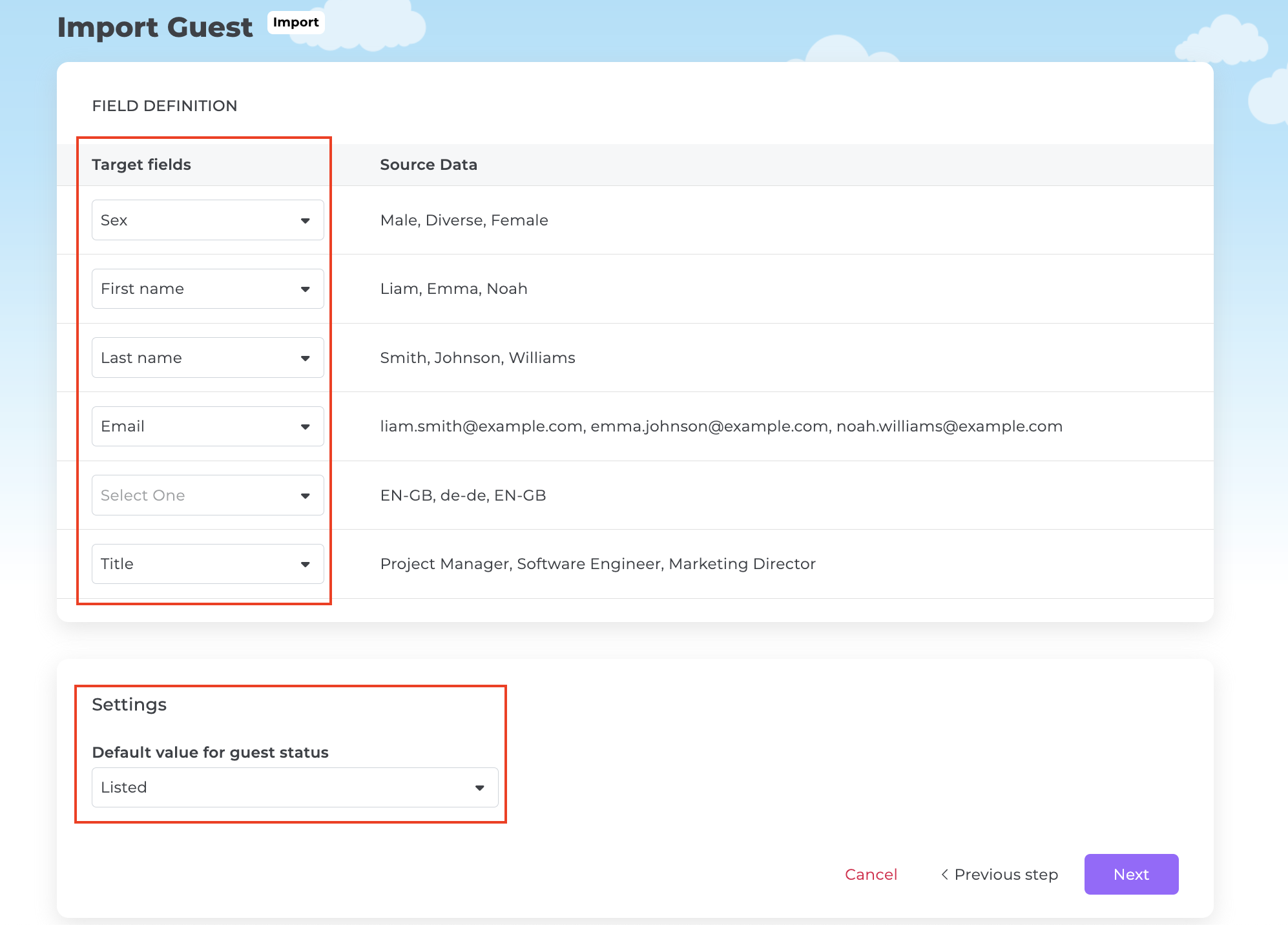Click the 'Liam, Emma, Noah' source data
Image resolution: width=1288 pixels, height=925 pixels.
pyautogui.click(x=453, y=289)
